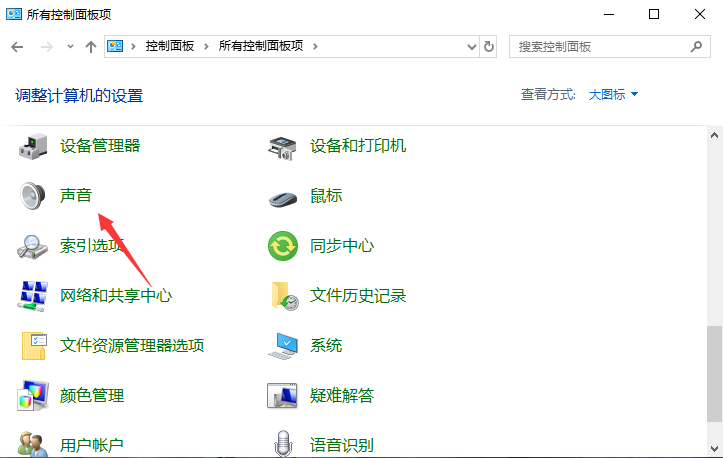Open the 颜色管理 monitor icon
Screen dimensions: 723x458
pos(34,396)
